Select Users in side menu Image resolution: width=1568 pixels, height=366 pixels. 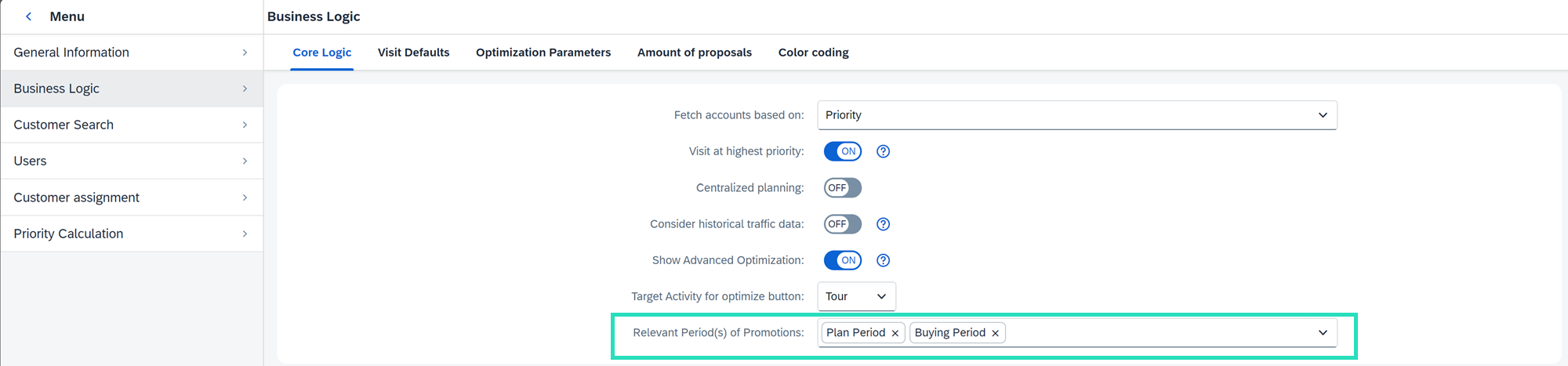[x=132, y=161]
